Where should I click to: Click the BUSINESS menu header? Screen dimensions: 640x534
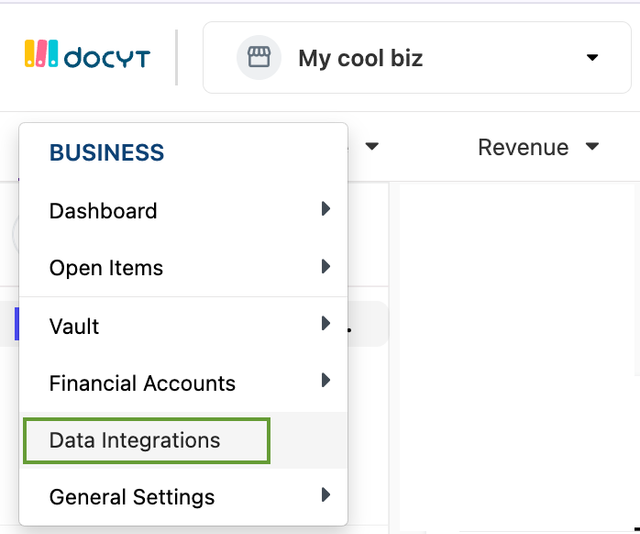[107, 153]
